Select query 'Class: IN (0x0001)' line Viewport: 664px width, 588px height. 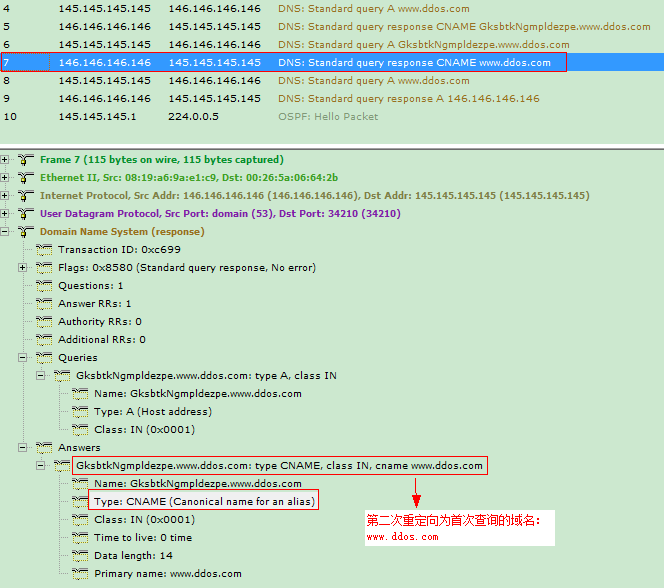point(144,430)
